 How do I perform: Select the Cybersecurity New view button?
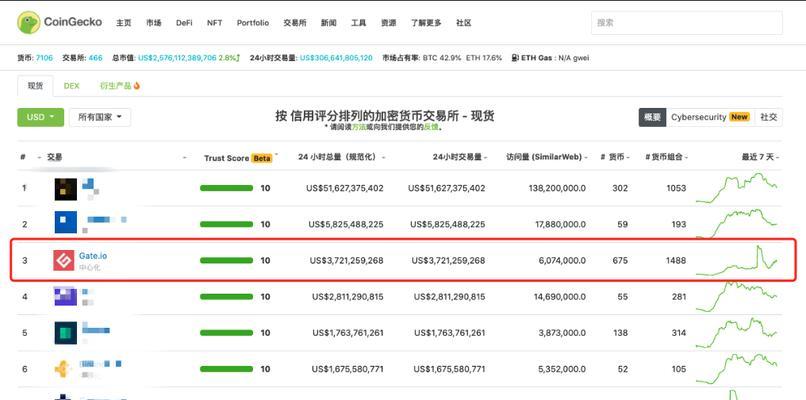pyautogui.click(x=710, y=117)
